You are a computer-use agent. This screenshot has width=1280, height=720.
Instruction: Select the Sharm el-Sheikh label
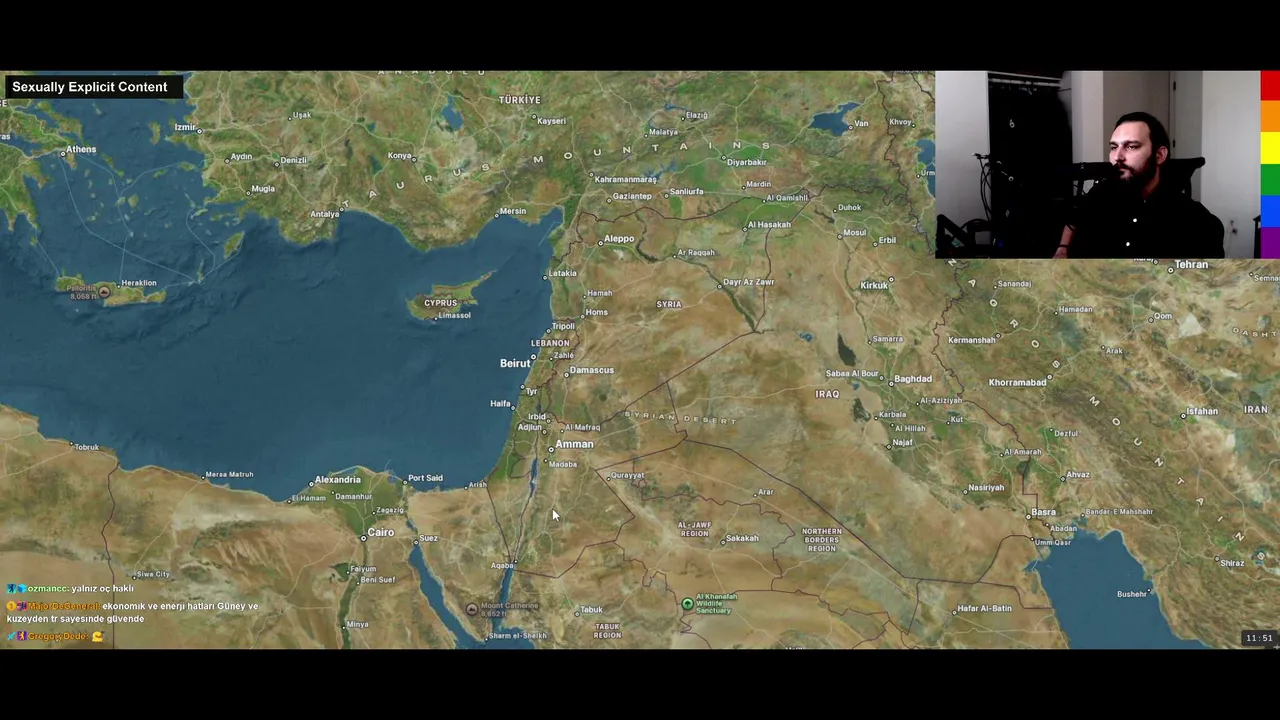[518, 636]
